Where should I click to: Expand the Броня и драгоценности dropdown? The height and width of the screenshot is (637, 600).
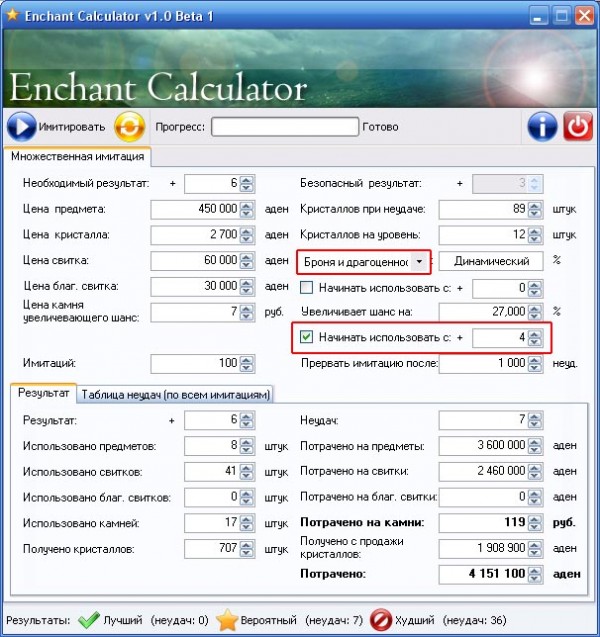pyautogui.click(x=419, y=262)
